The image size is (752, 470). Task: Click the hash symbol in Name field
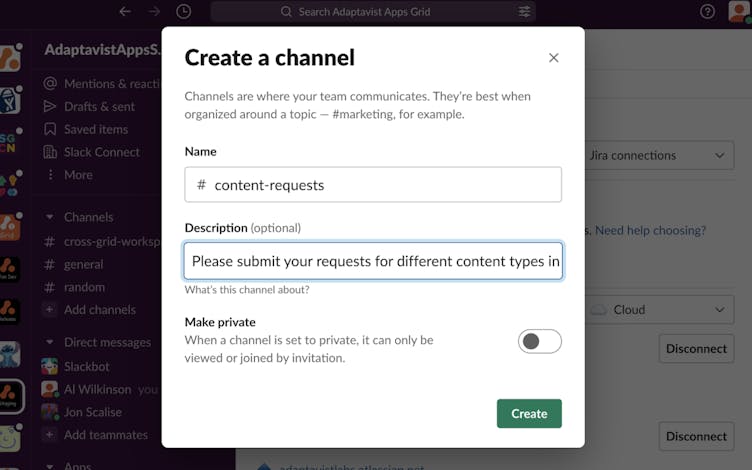coord(201,185)
